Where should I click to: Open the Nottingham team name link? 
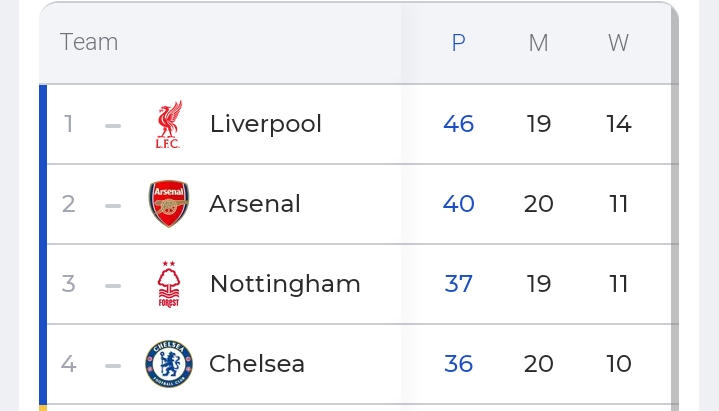pos(285,284)
